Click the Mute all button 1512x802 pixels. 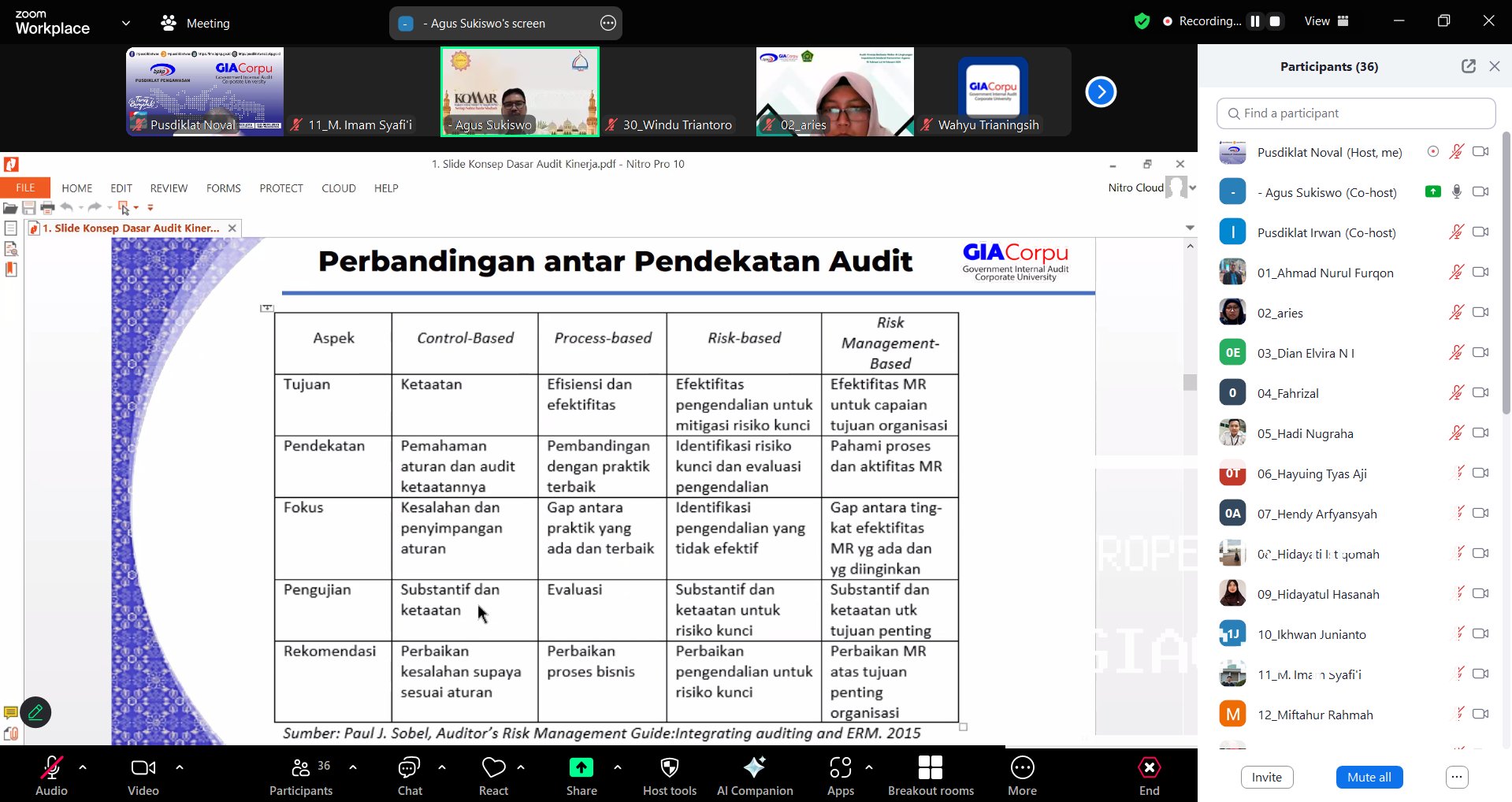pos(1369,777)
